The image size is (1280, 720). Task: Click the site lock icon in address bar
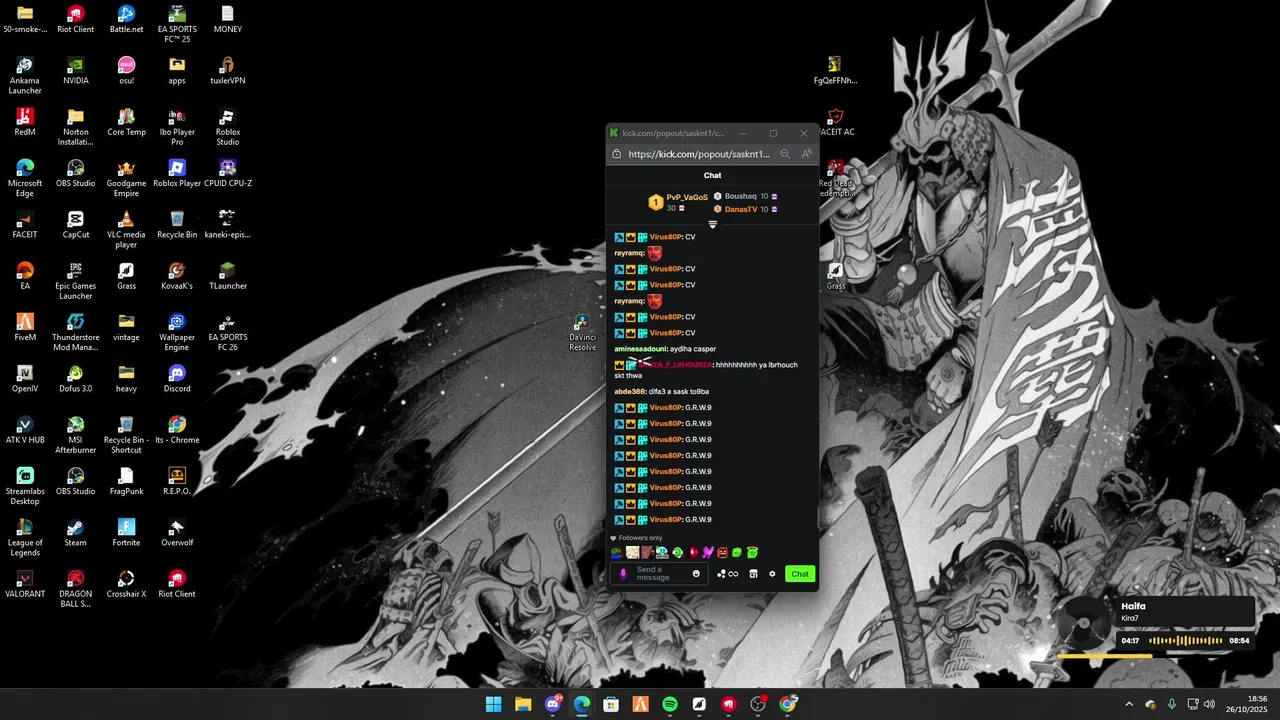click(617, 154)
